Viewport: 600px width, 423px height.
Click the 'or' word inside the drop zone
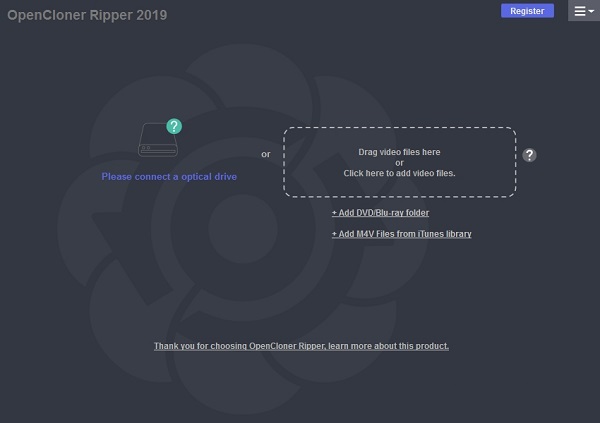pyautogui.click(x=399, y=163)
